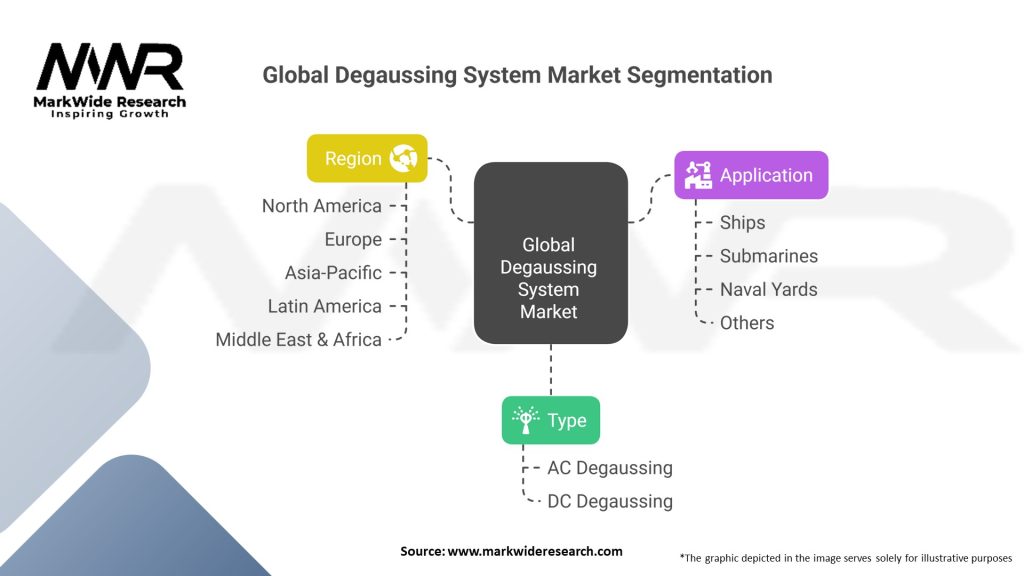Open the www.markwideresearch.com source link

[x=535, y=551]
